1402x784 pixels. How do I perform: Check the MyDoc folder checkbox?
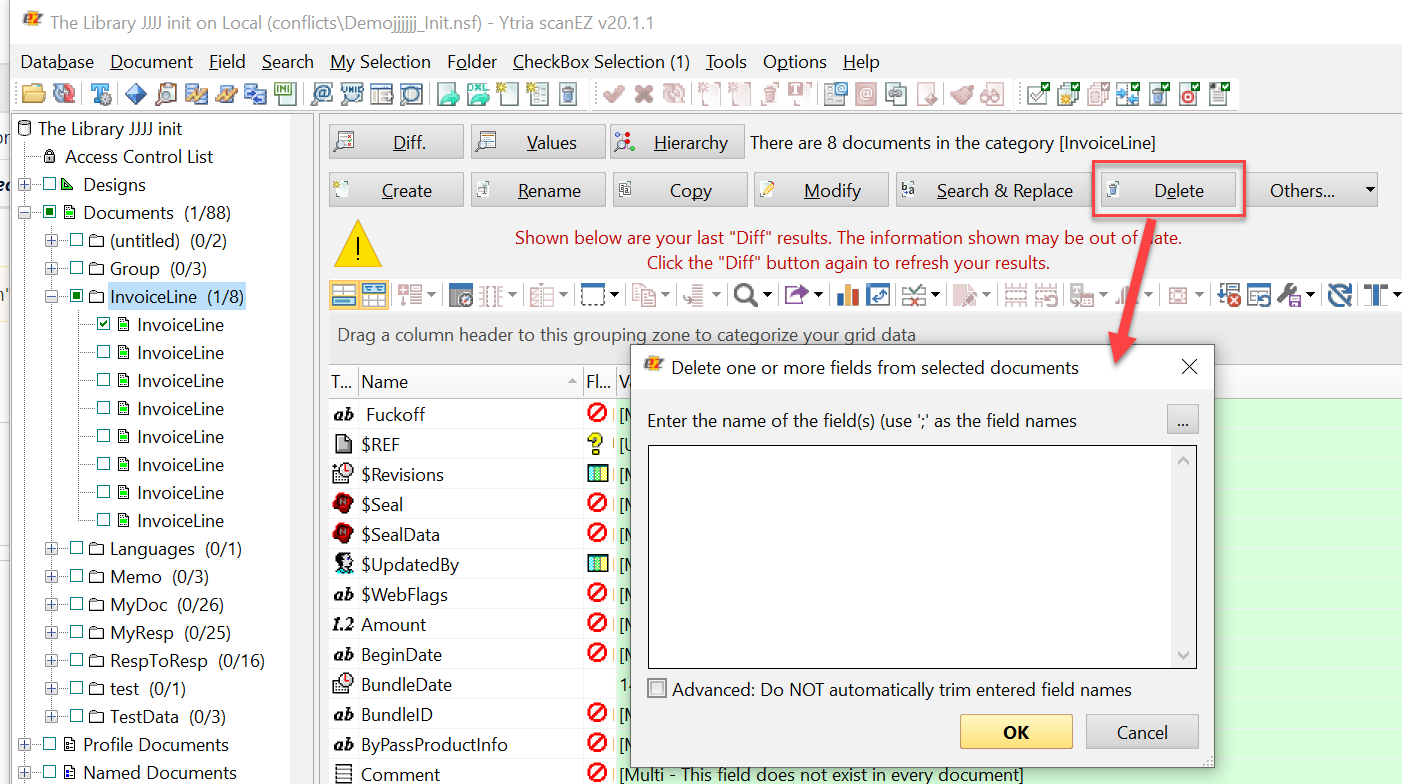pyautogui.click(x=77, y=604)
